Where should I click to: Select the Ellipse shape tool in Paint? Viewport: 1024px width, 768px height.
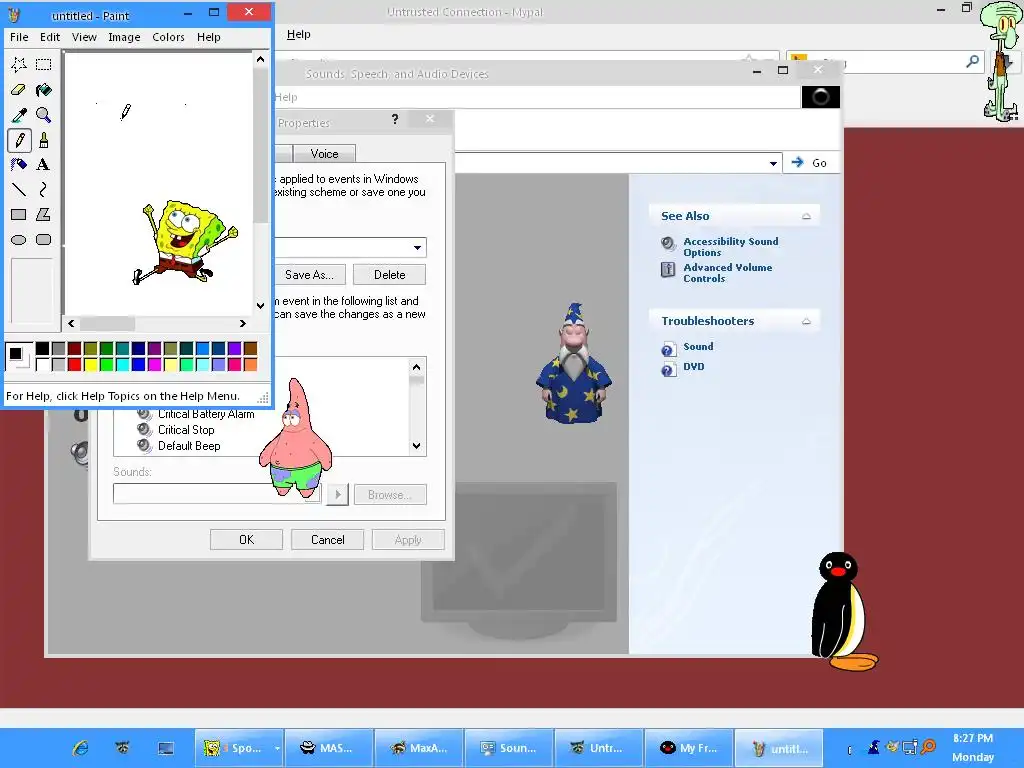point(19,240)
